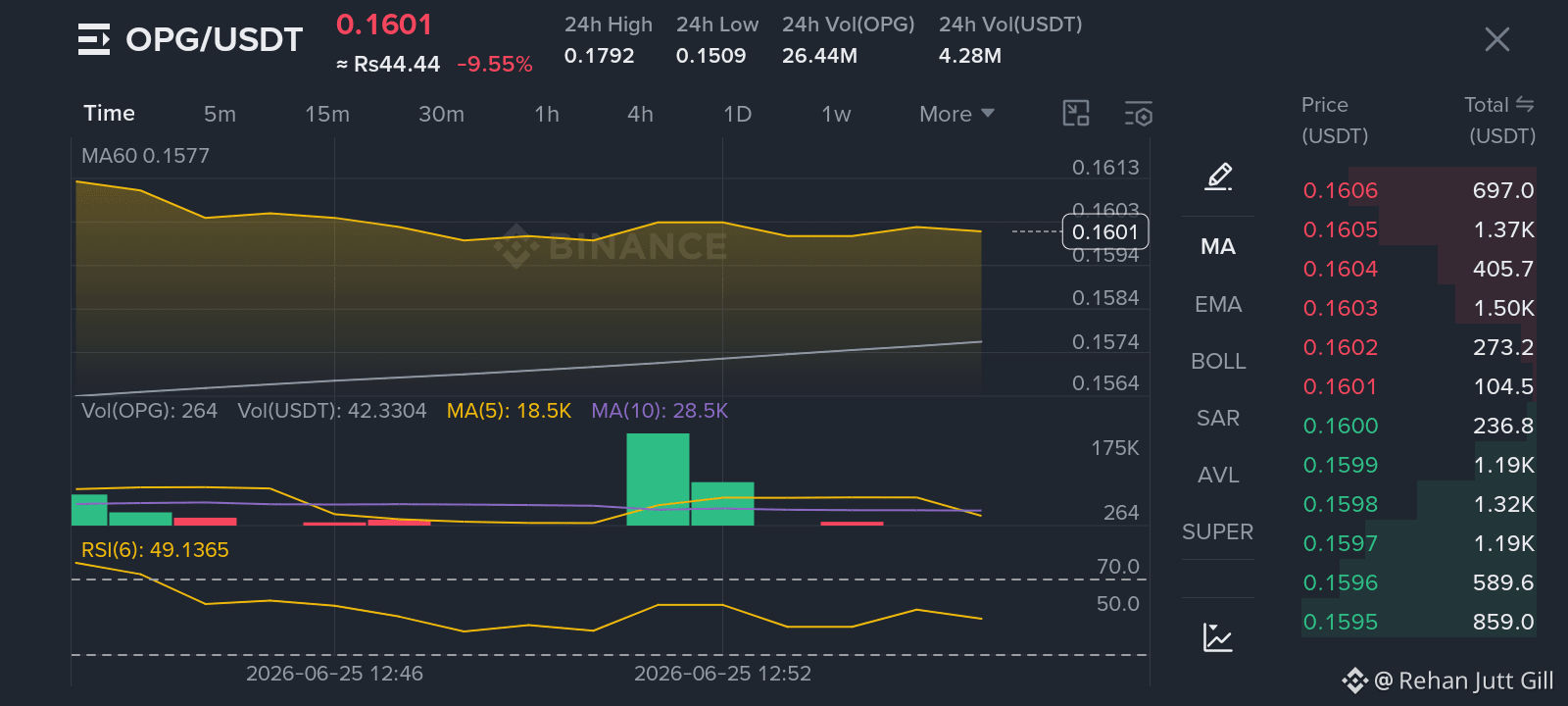The height and width of the screenshot is (706, 1568).
Task: Click ask price 0.1602
Action: pyautogui.click(x=1340, y=347)
